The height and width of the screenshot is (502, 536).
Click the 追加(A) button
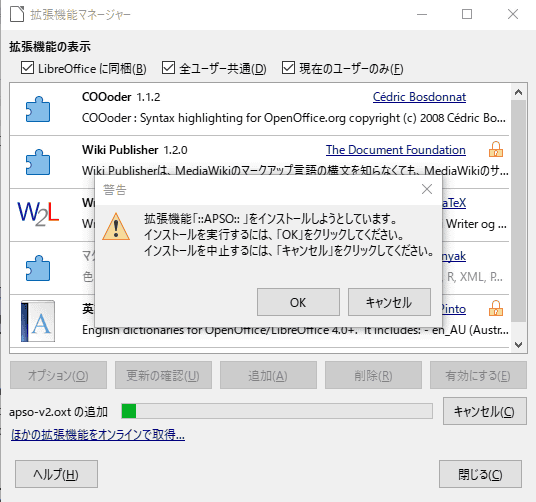pos(268,375)
